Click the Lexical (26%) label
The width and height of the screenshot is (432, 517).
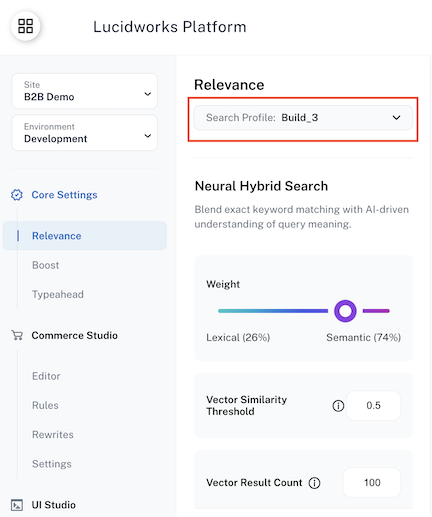tap(238, 337)
